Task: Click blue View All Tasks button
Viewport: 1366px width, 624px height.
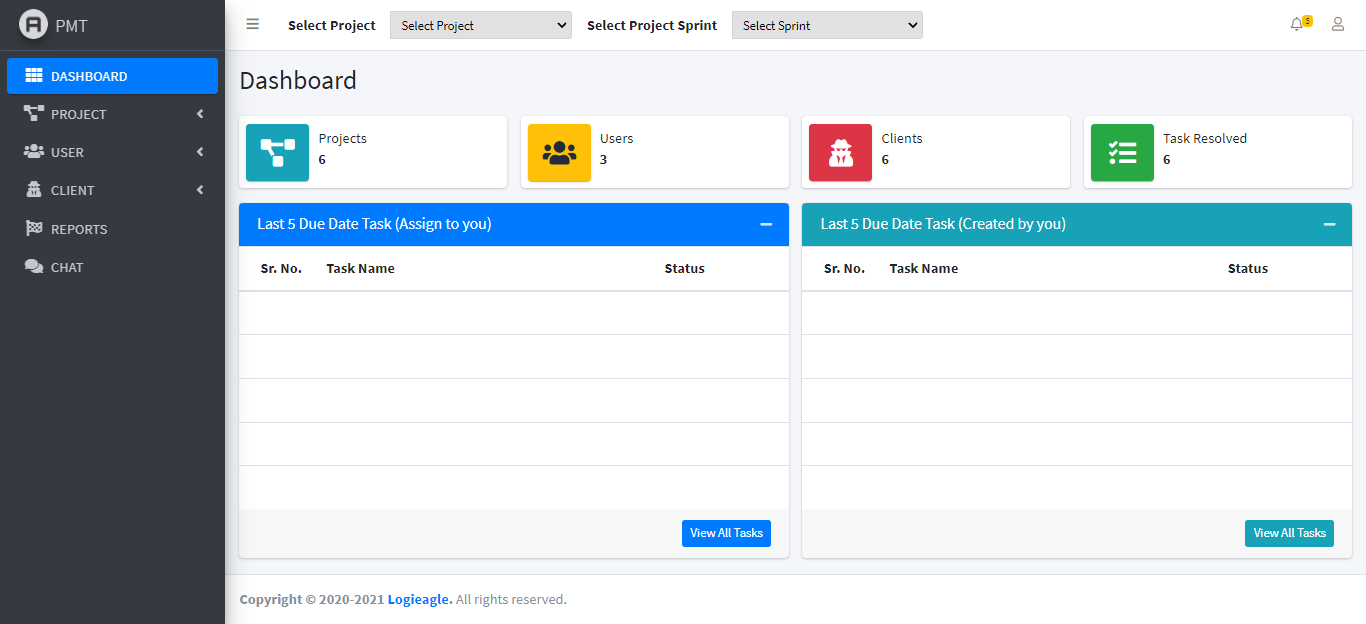Action: (x=726, y=533)
